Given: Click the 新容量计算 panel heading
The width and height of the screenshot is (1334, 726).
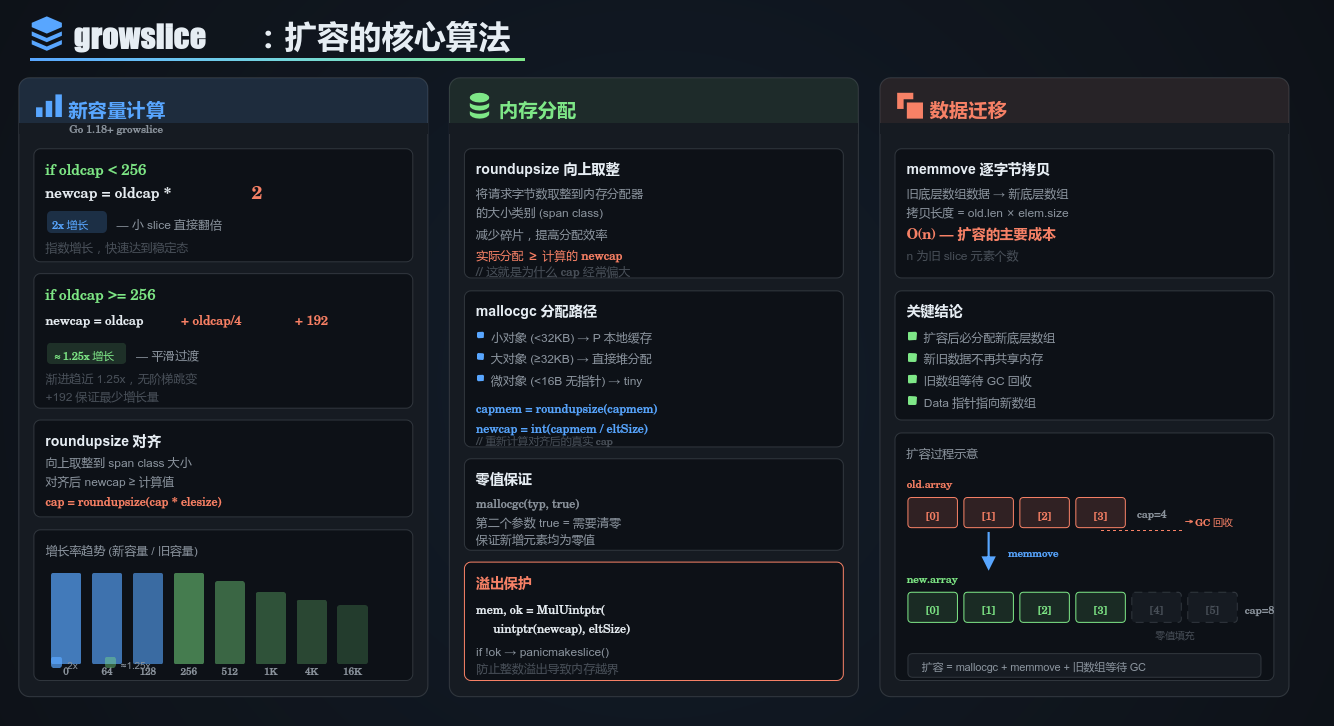Looking at the screenshot, I should click(117, 111).
